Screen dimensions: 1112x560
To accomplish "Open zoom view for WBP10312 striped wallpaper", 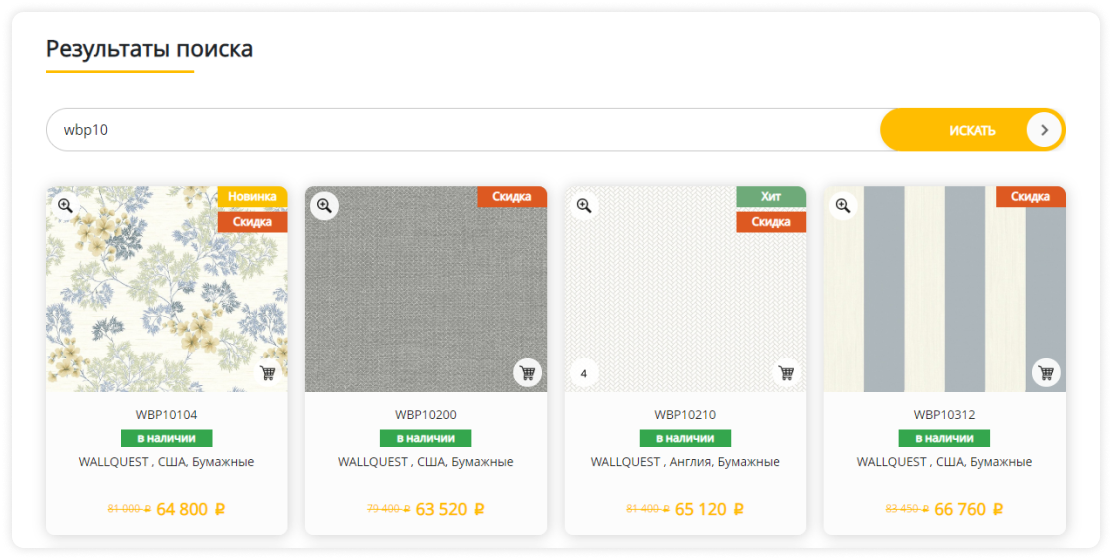I will pos(843,206).
